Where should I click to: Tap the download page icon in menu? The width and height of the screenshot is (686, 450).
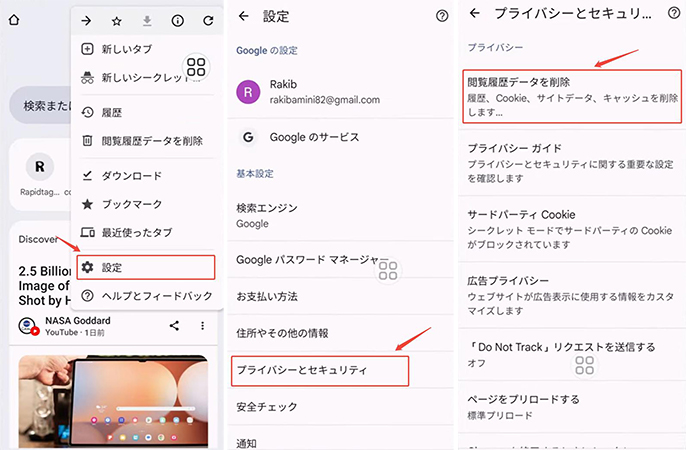(x=147, y=21)
